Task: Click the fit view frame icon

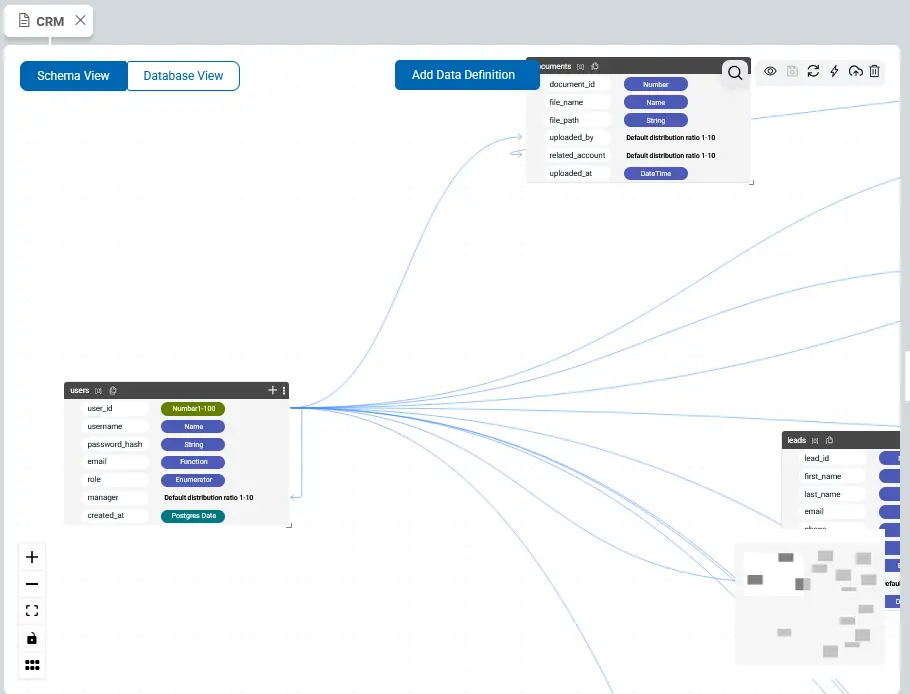Action: tap(32, 611)
